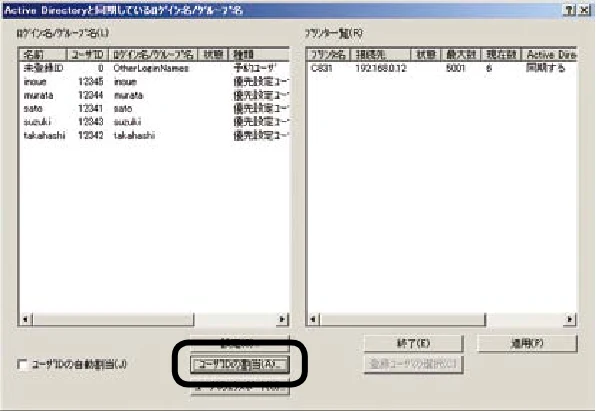This screenshot has height=411, width=596.
Task: Sort user list by 名前 column header
Action: pyautogui.click(x=43, y=54)
